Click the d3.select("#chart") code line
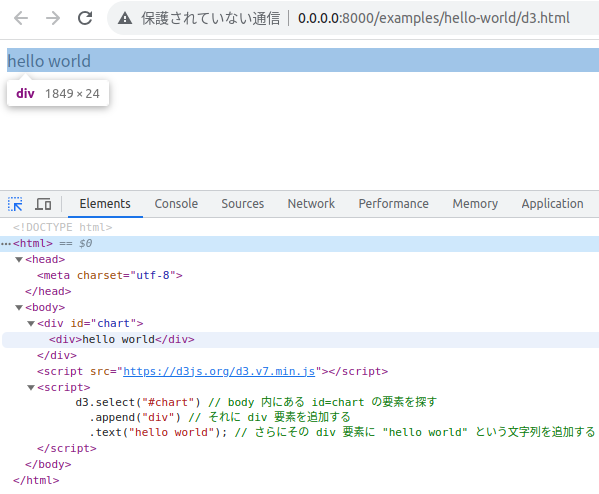Image resolution: width=599 pixels, height=494 pixels. point(256,402)
